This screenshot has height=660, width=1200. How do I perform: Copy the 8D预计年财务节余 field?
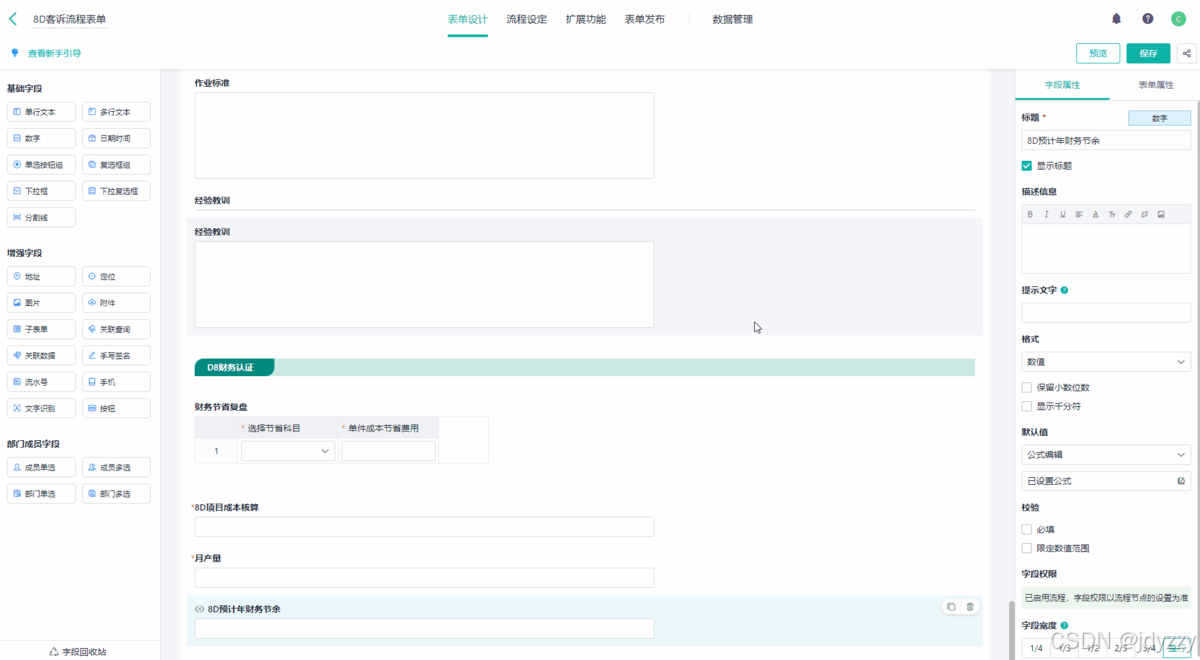(x=951, y=607)
